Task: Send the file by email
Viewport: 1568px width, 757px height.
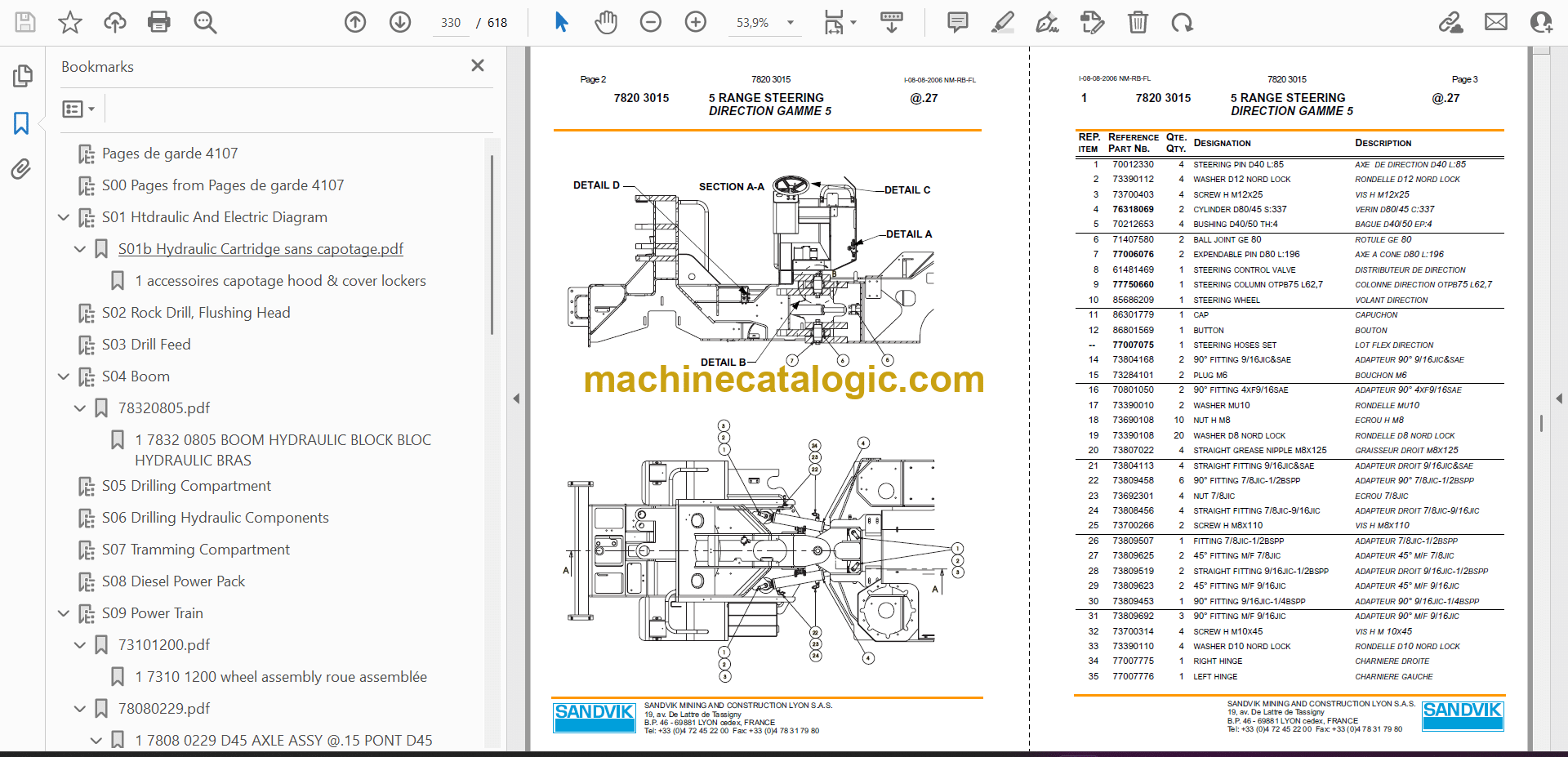Action: [x=1496, y=22]
